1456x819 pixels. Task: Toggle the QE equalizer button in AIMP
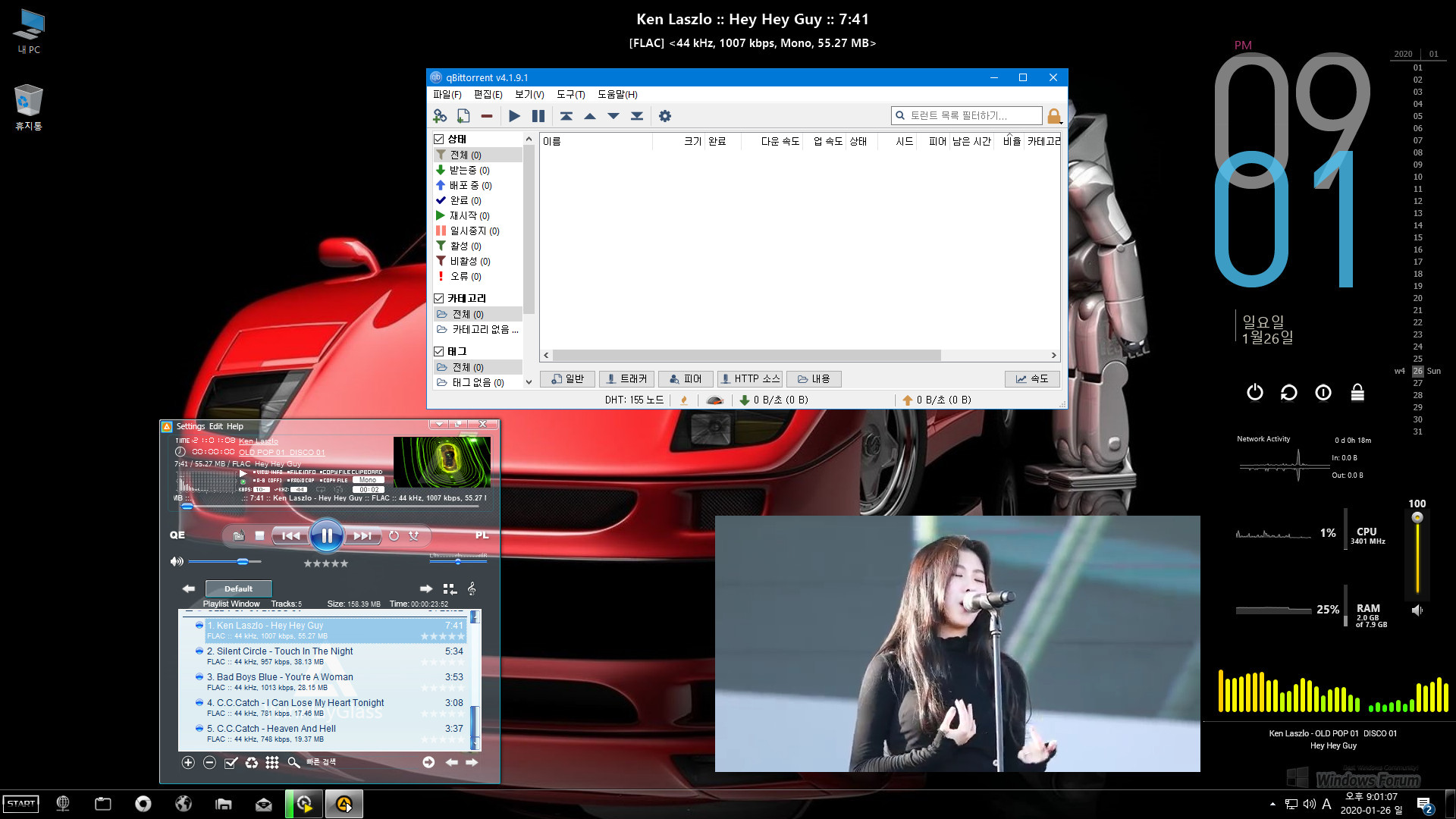coord(177,535)
